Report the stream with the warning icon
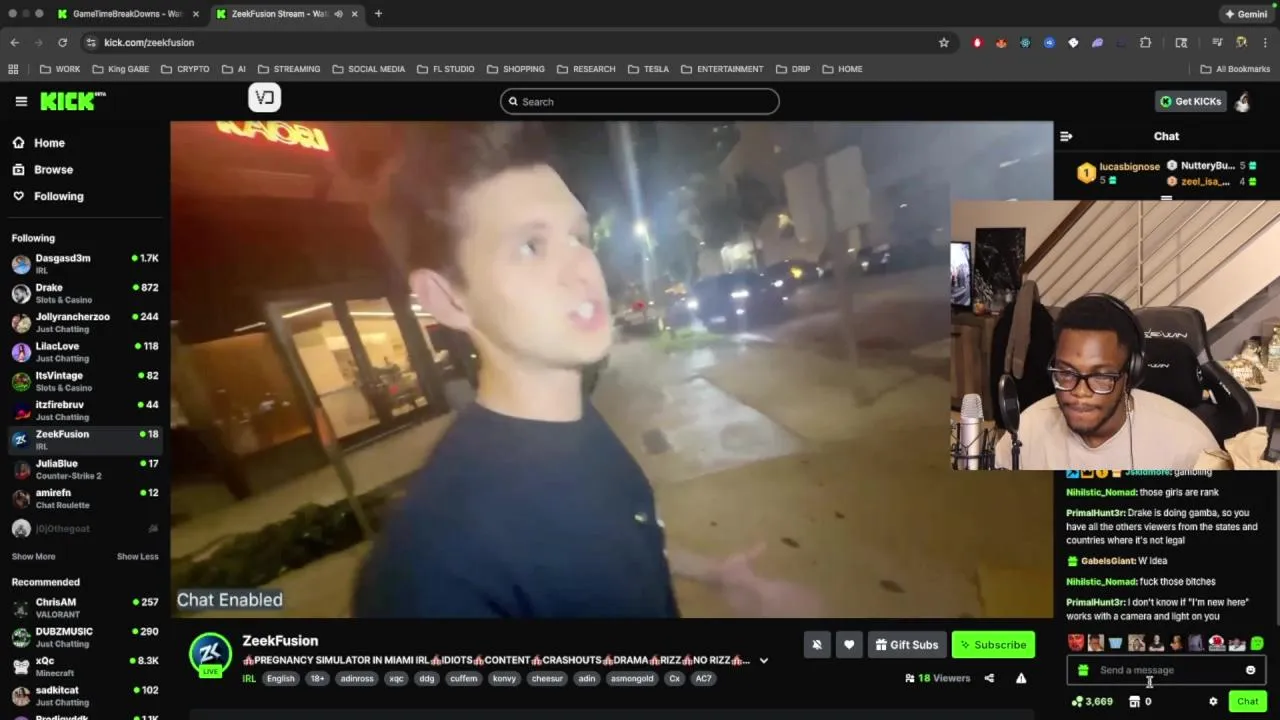The image size is (1280, 720). click(x=1021, y=678)
